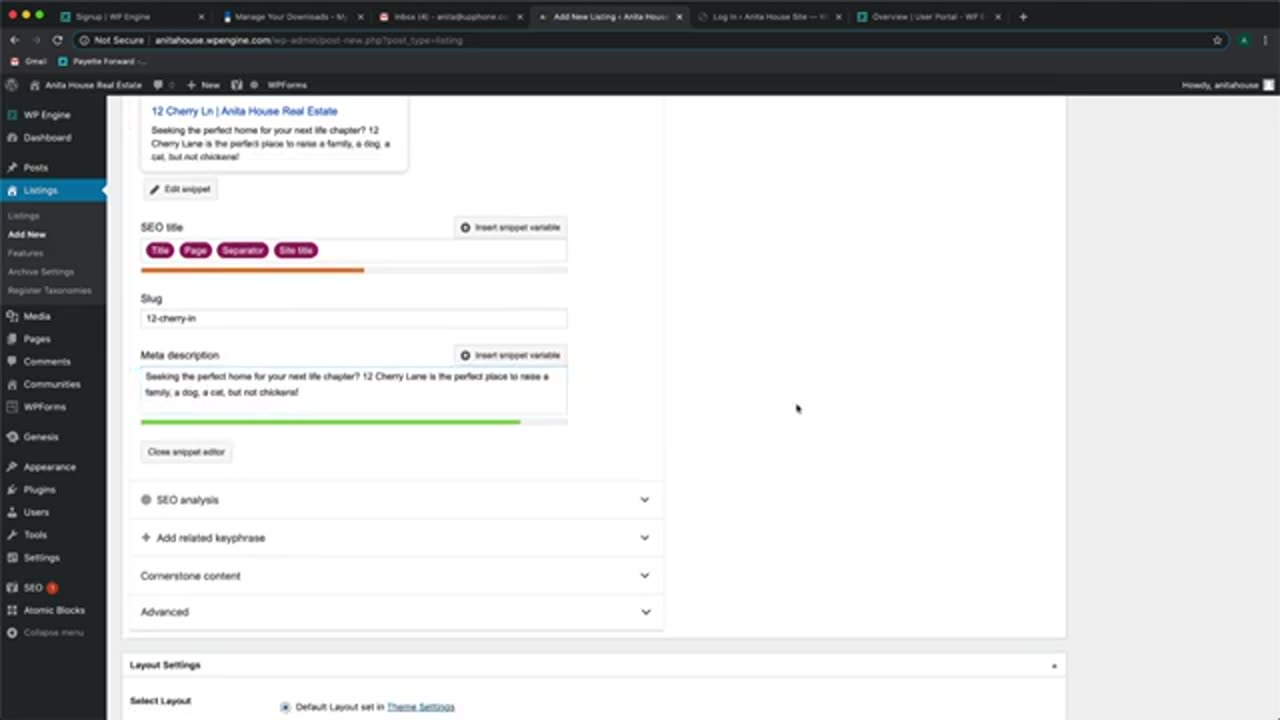Go back with the browser back arrow
1280x720 pixels.
point(14,40)
